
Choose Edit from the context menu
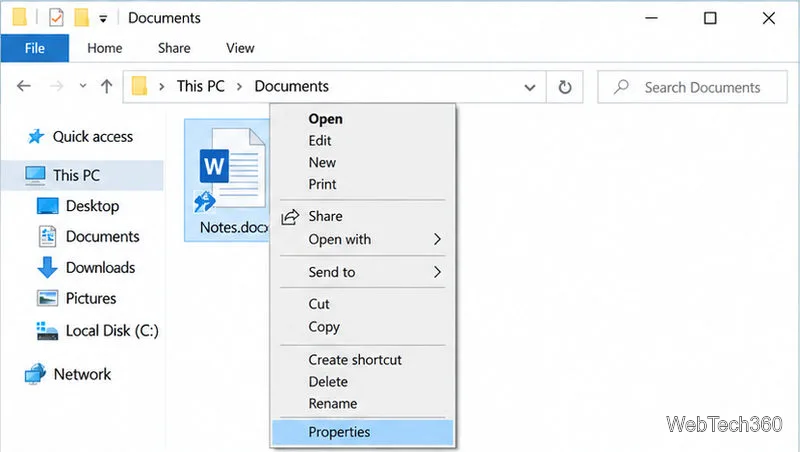(320, 141)
